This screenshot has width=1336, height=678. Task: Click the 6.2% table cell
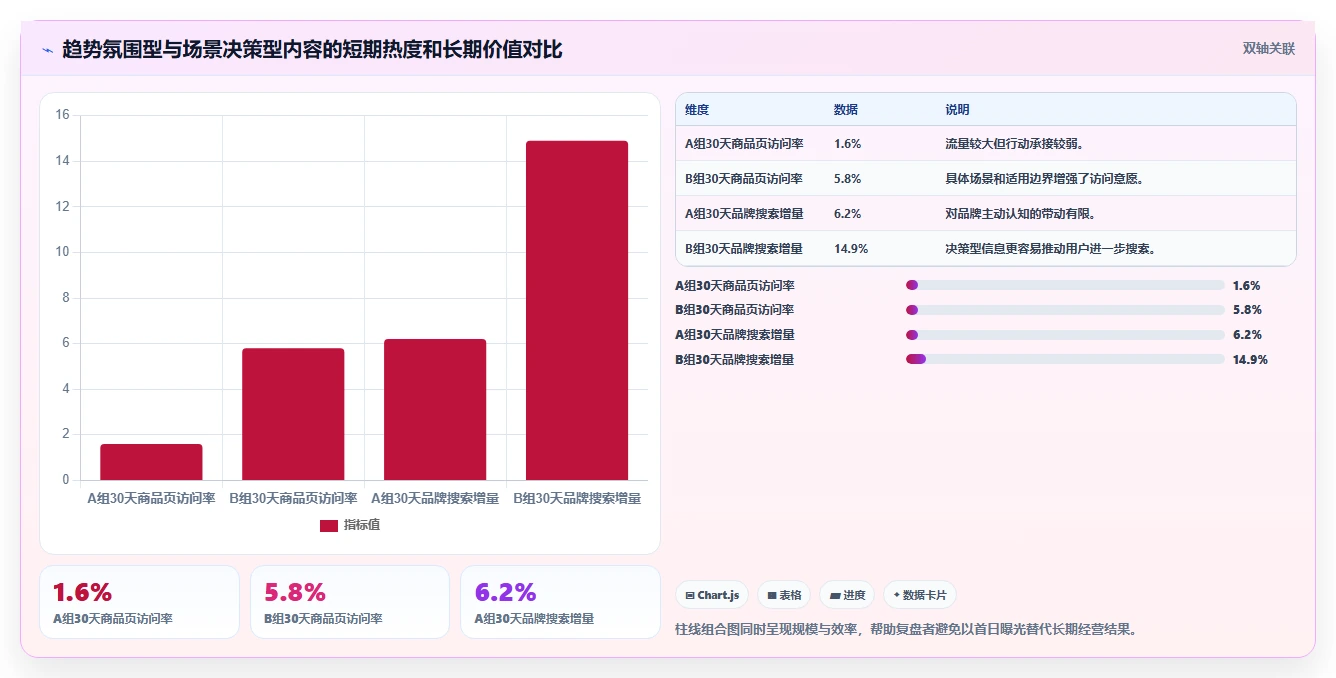click(x=847, y=214)
